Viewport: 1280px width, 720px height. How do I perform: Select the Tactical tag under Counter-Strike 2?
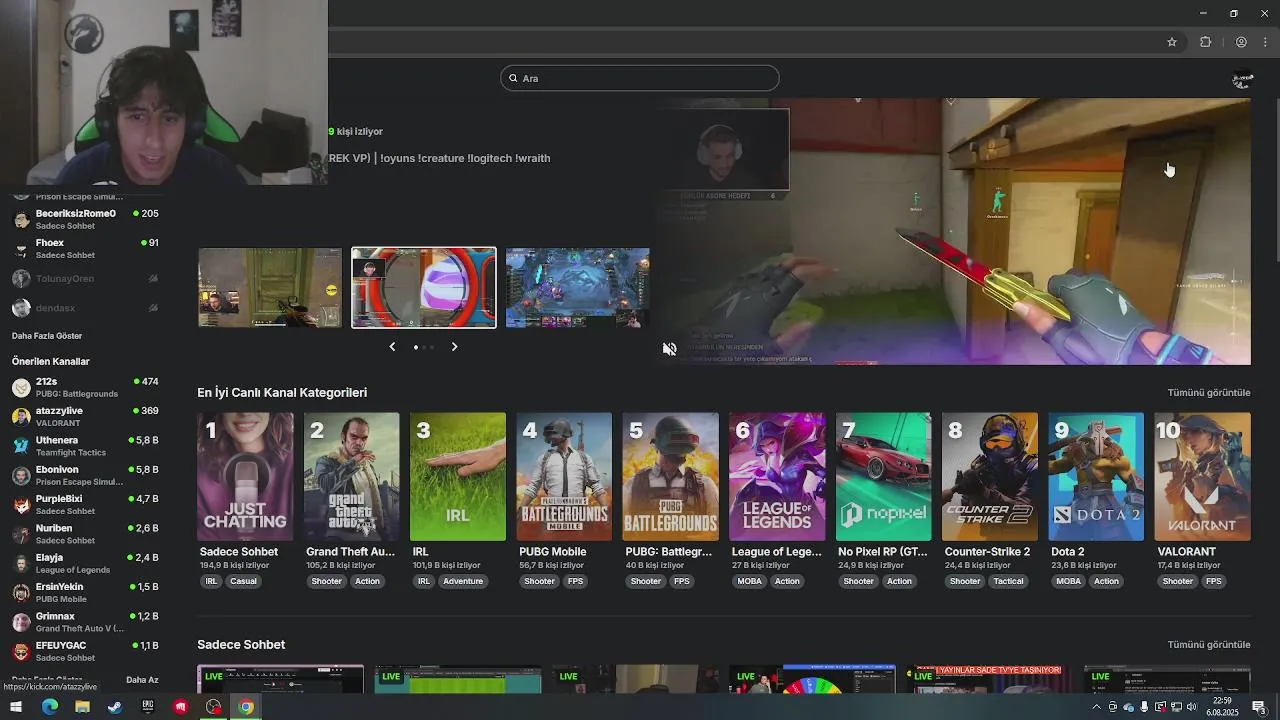coord(1008,581)
